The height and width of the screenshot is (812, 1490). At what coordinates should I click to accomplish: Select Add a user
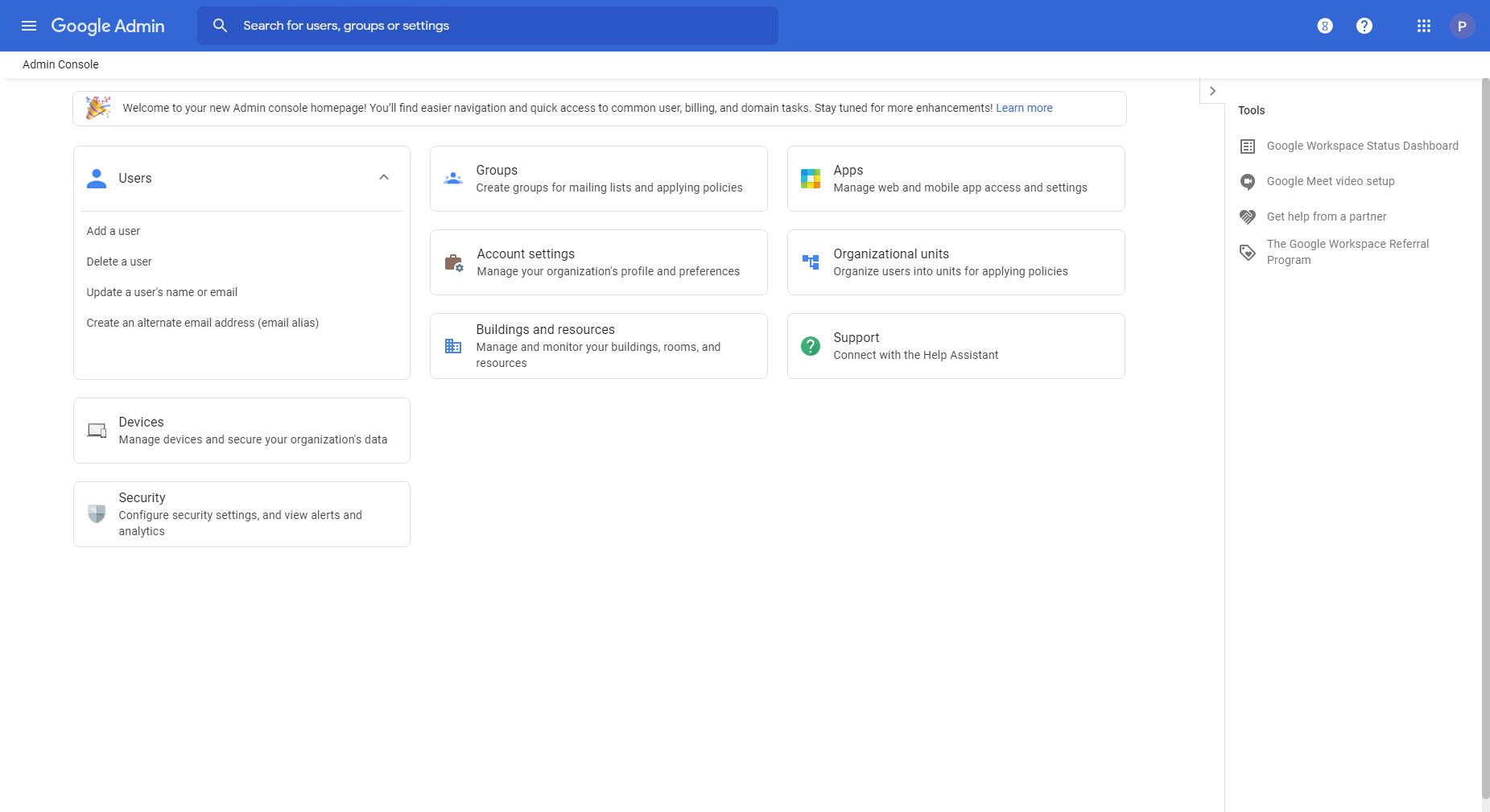coord(114,231)
